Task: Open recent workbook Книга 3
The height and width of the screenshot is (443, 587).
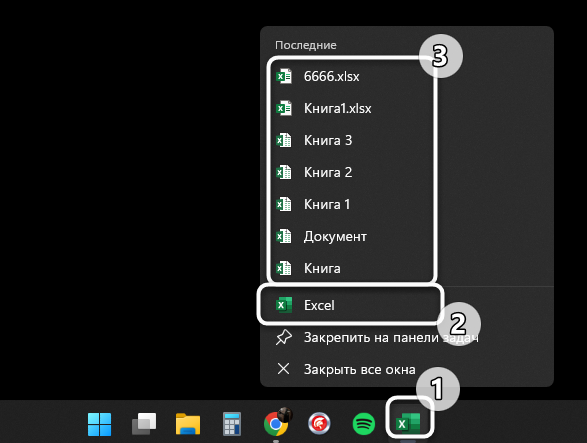Action: [x=352, y=140]
